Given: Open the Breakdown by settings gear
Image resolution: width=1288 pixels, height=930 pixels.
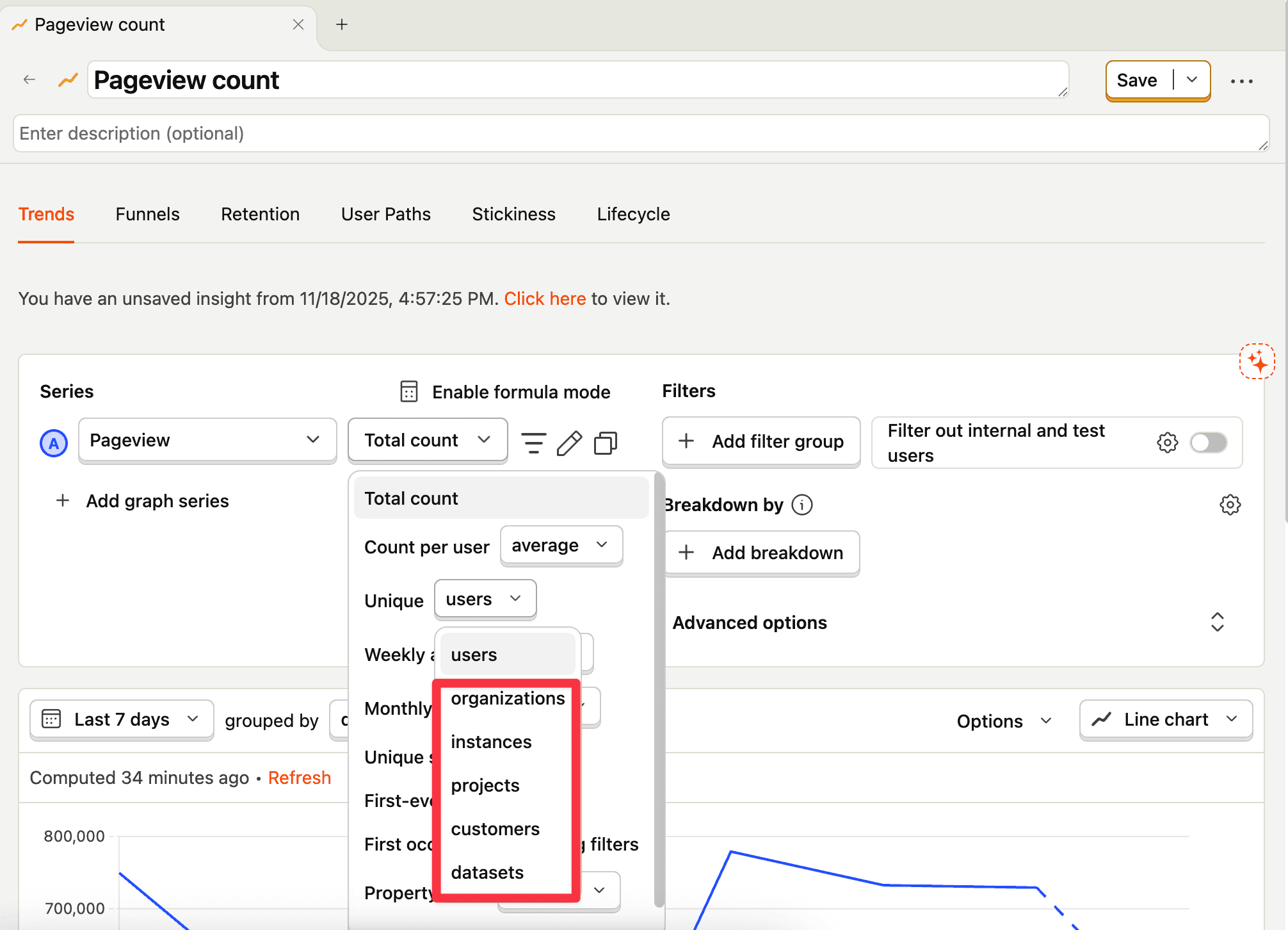Looking at the screenshot, I should coord(1230,505).
